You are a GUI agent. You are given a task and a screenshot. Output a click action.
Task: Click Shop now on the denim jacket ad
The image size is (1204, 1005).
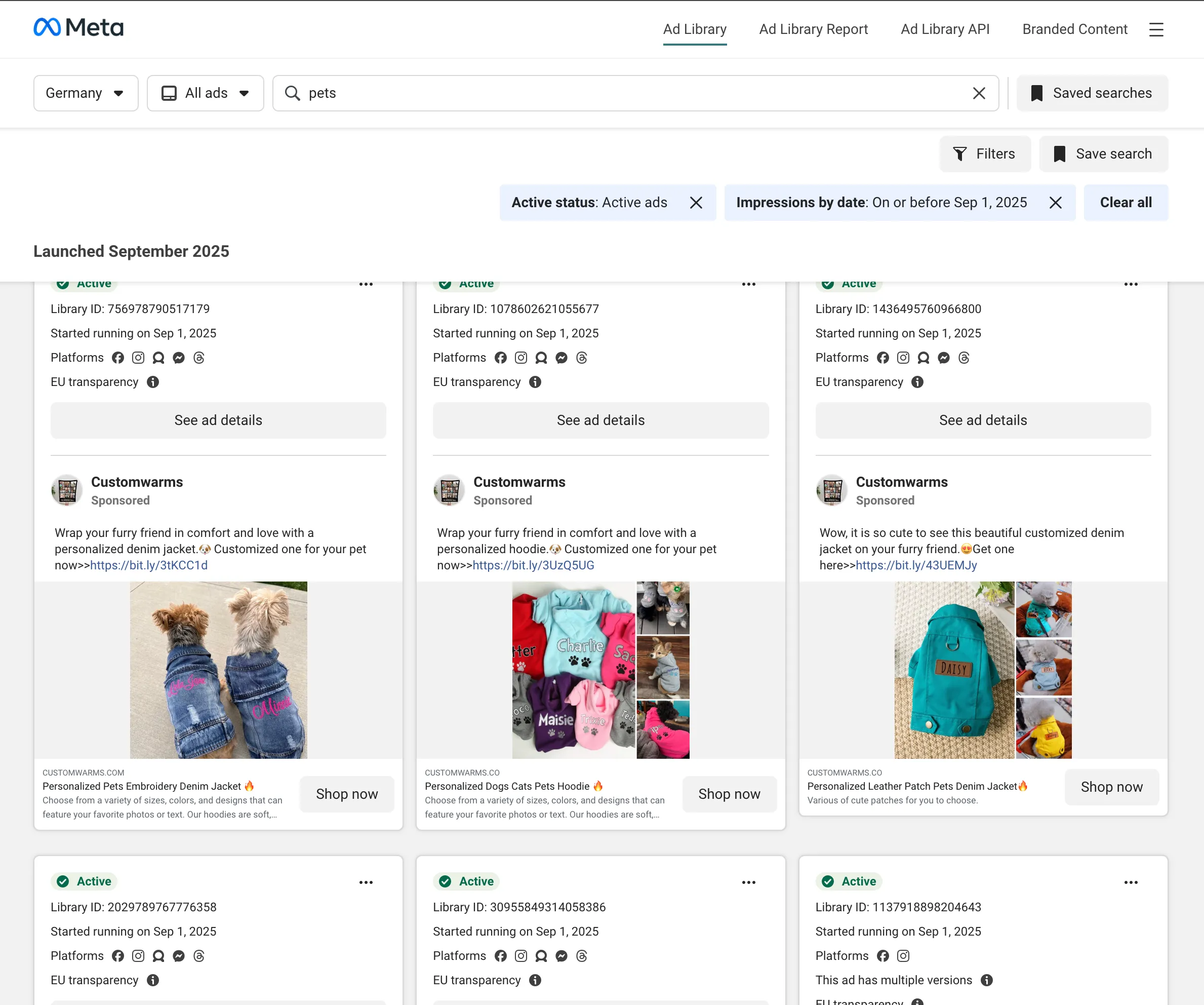tap(347, 794)
